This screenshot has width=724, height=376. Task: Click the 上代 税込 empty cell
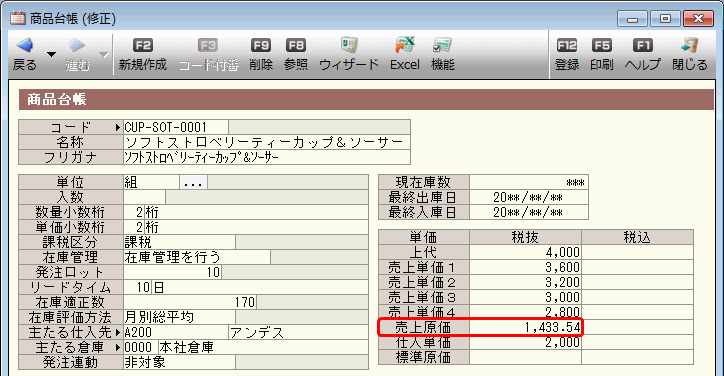click(x=637, y=252)
